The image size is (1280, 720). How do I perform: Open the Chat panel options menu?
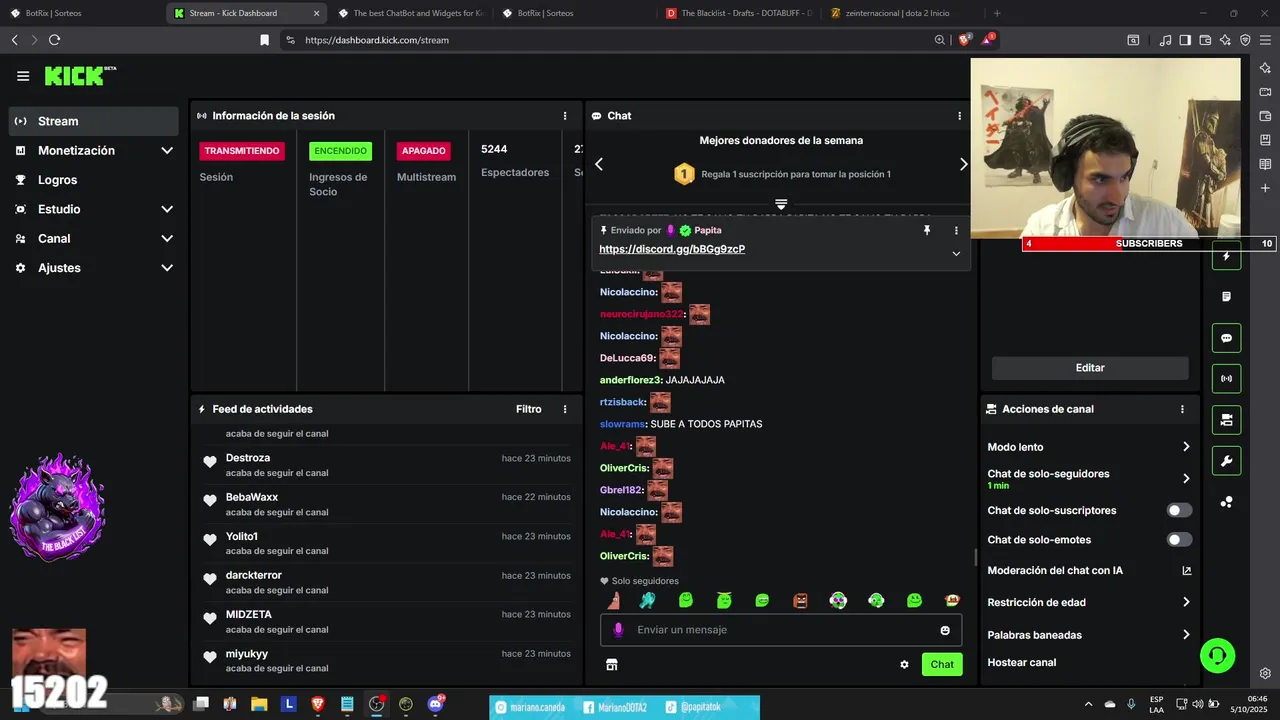962,116
